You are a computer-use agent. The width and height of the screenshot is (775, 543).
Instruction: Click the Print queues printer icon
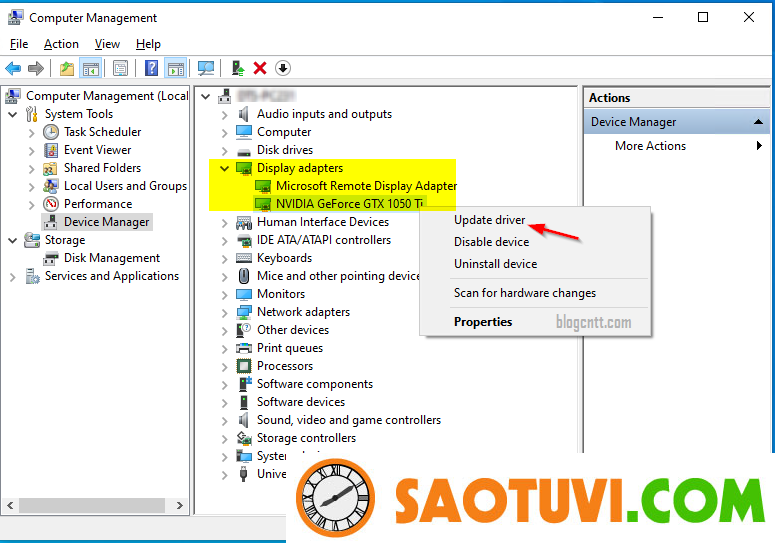click(244, 348)
